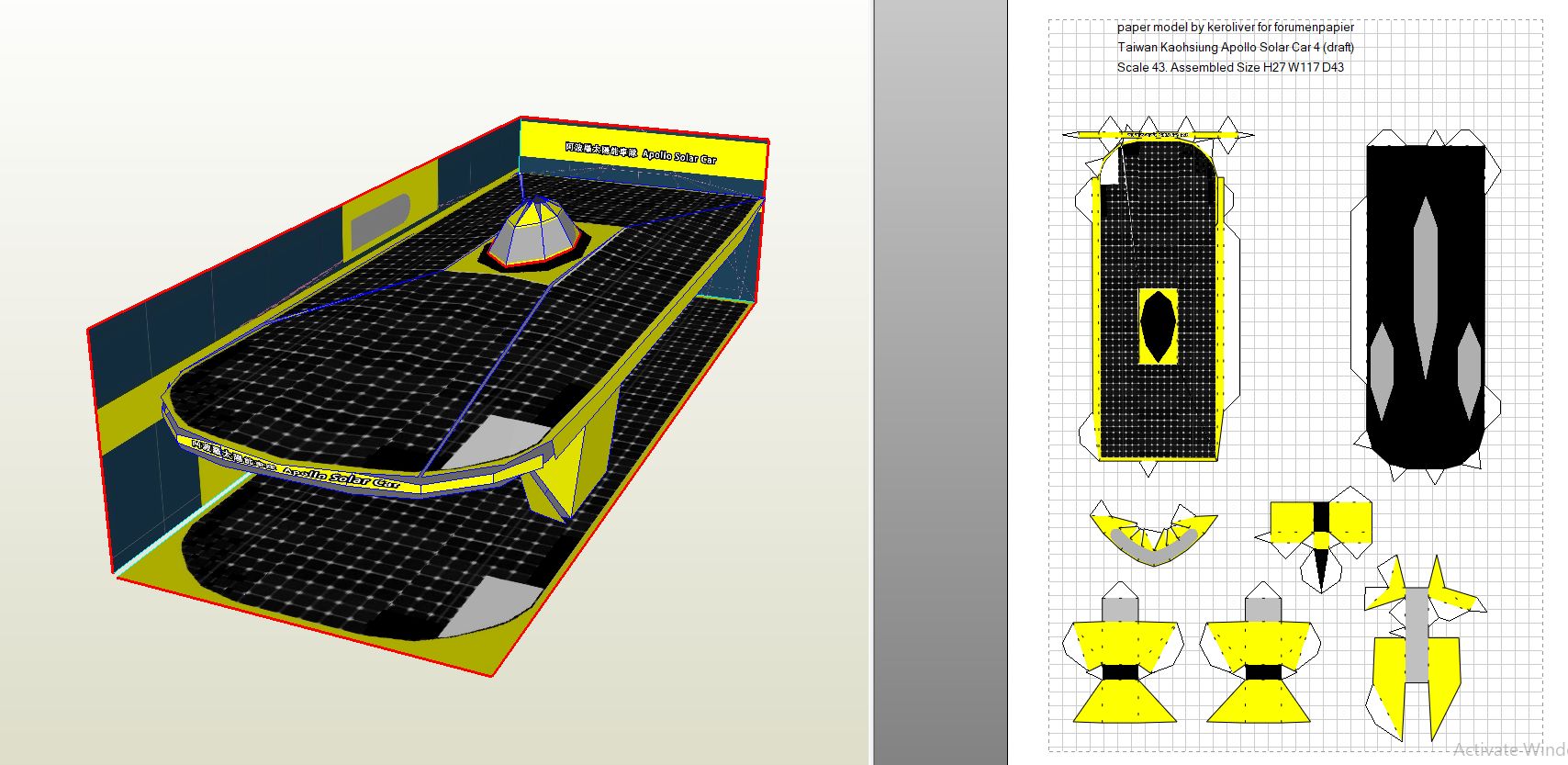Select the 'Taiwan Kaohsiung Apollo Solar Car 4' text
This screenshot has height=765, width=1568.
(1236, 48)
